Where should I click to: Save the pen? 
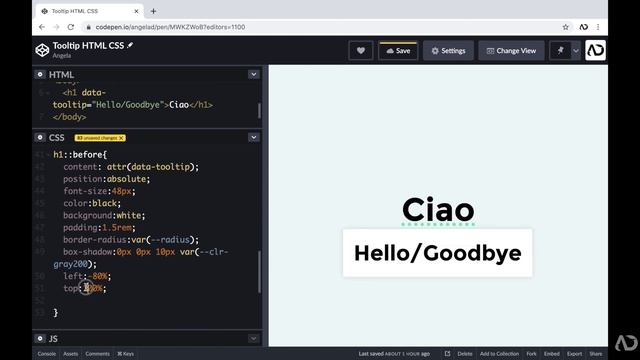point(398,51)
